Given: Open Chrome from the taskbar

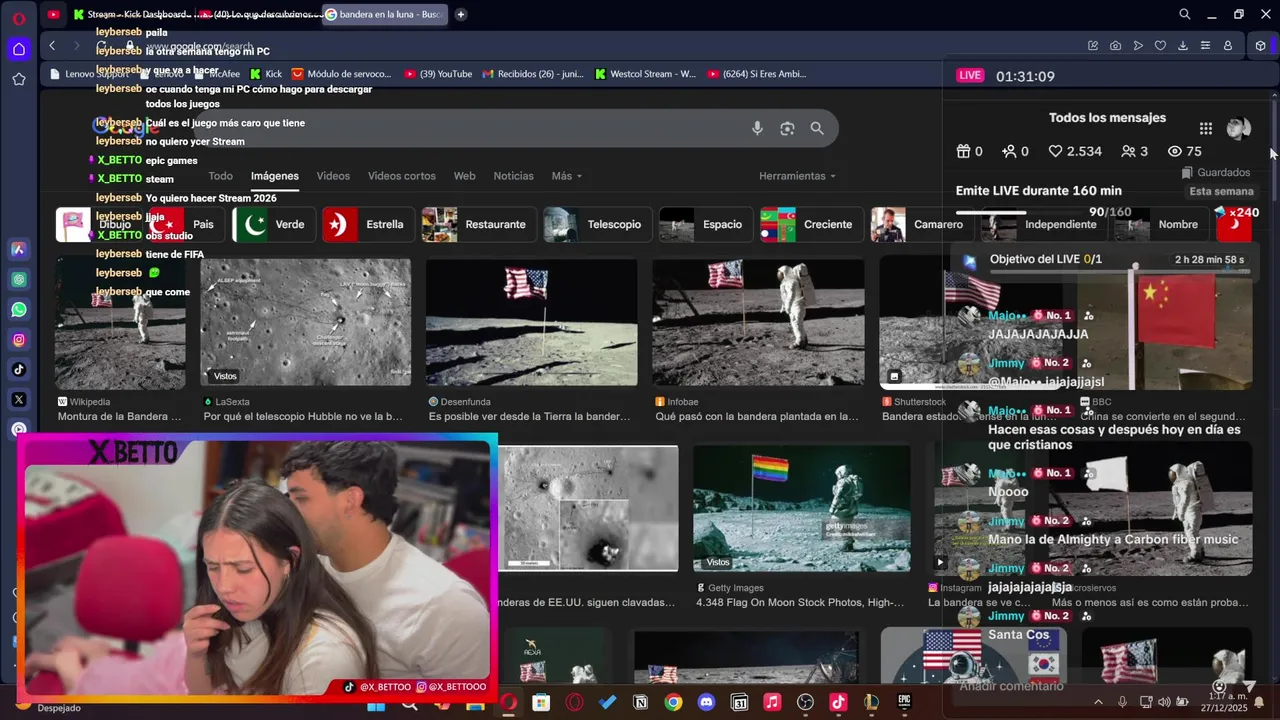Looking at the screenshot, I should (673, 703).
